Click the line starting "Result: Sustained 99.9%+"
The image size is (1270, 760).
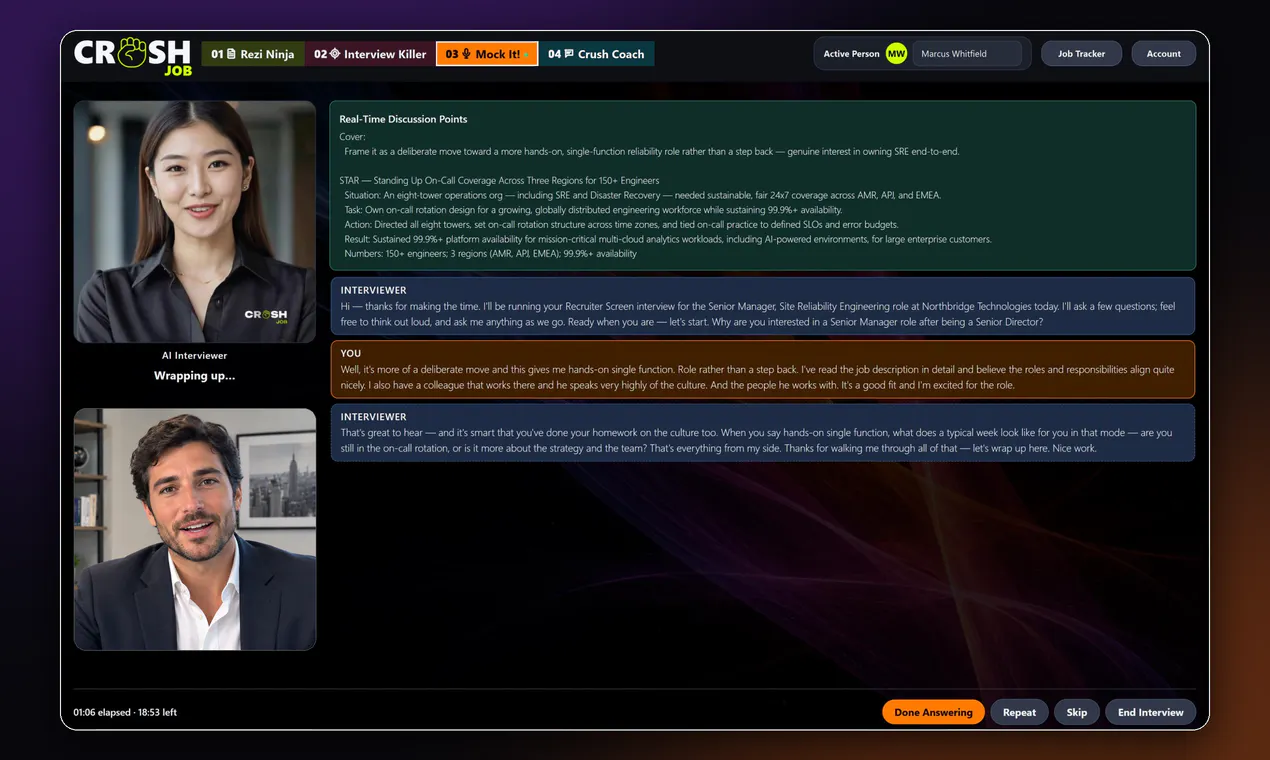pyautogui.click(x=668, y=239)
